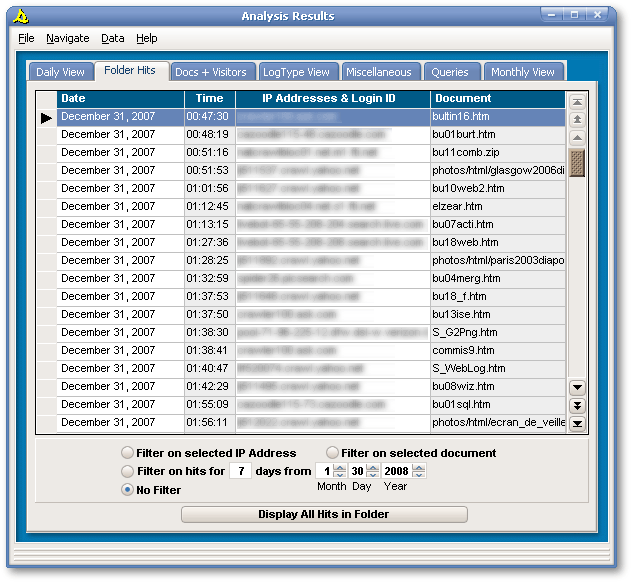
Task: Click Display All Hits in Folder button
Action: pyautogui.click(x=324, y=515)
